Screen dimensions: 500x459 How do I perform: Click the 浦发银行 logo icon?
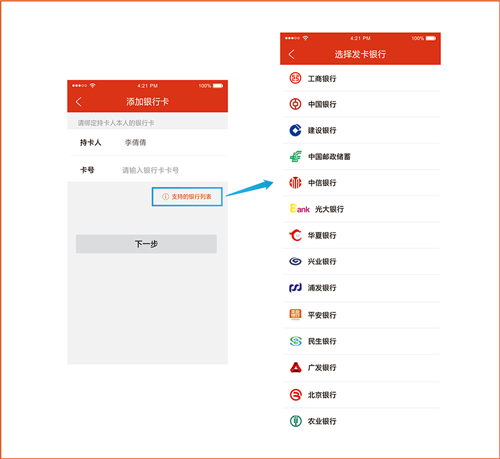295,288
